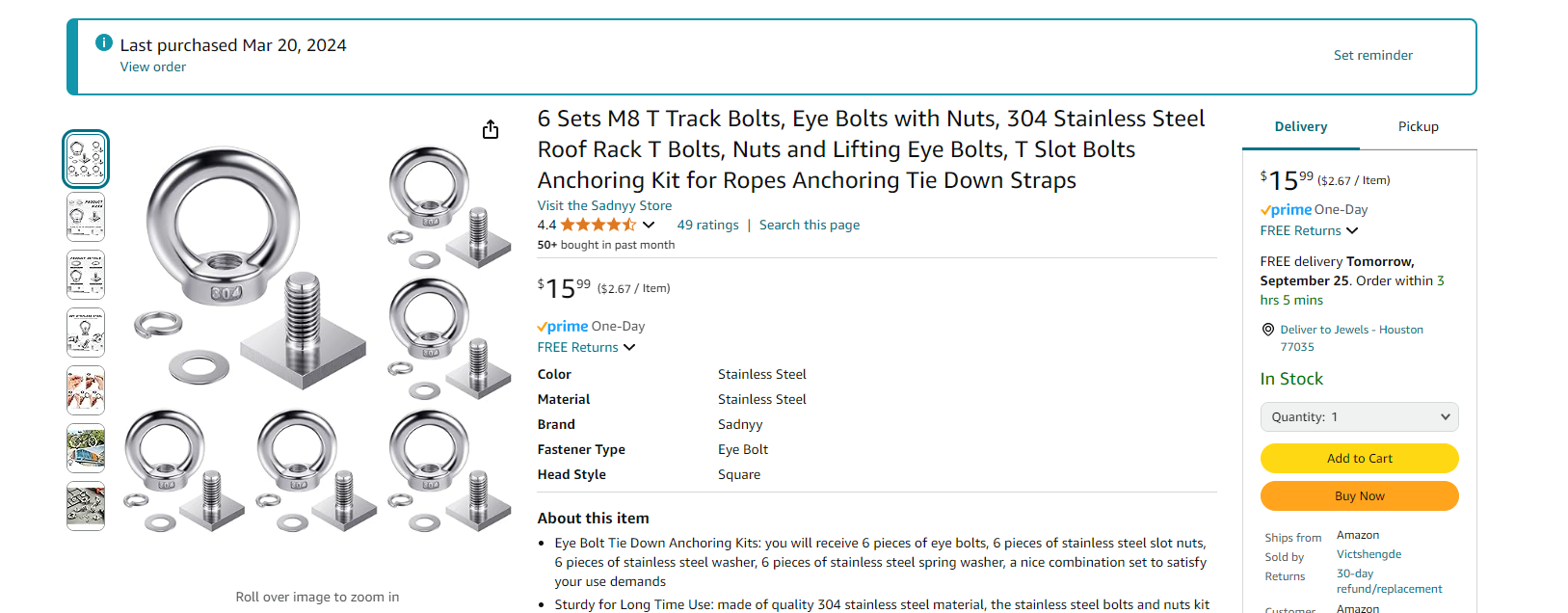Click the share icon above product image
The image size is (1568, 613).
click(x=491, y=129)
